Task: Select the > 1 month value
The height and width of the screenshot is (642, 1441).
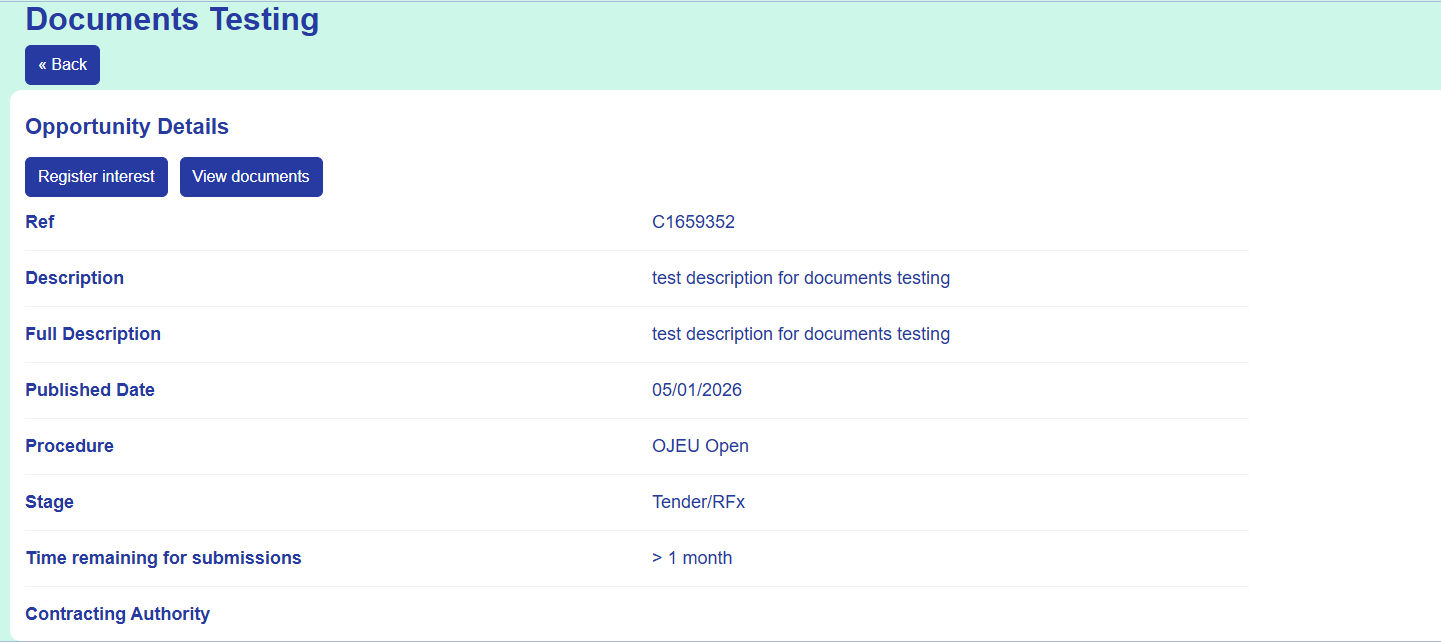Action: tap(692, 558)
